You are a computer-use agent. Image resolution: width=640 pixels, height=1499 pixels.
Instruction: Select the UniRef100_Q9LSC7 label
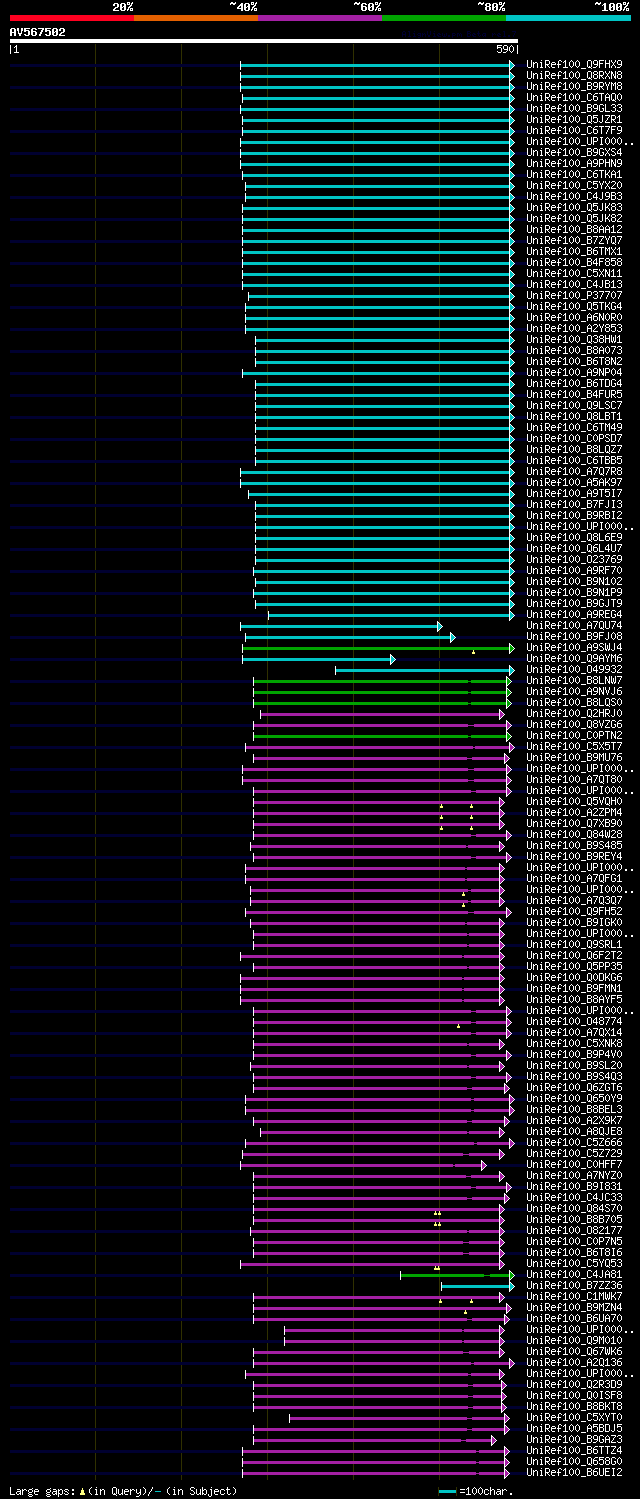coord(574,405)
